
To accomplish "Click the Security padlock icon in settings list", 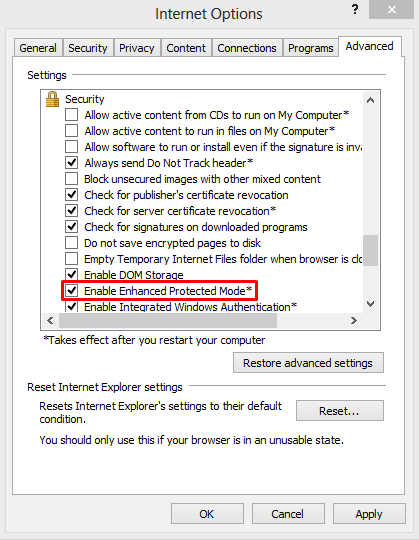I will pos(52,99).
